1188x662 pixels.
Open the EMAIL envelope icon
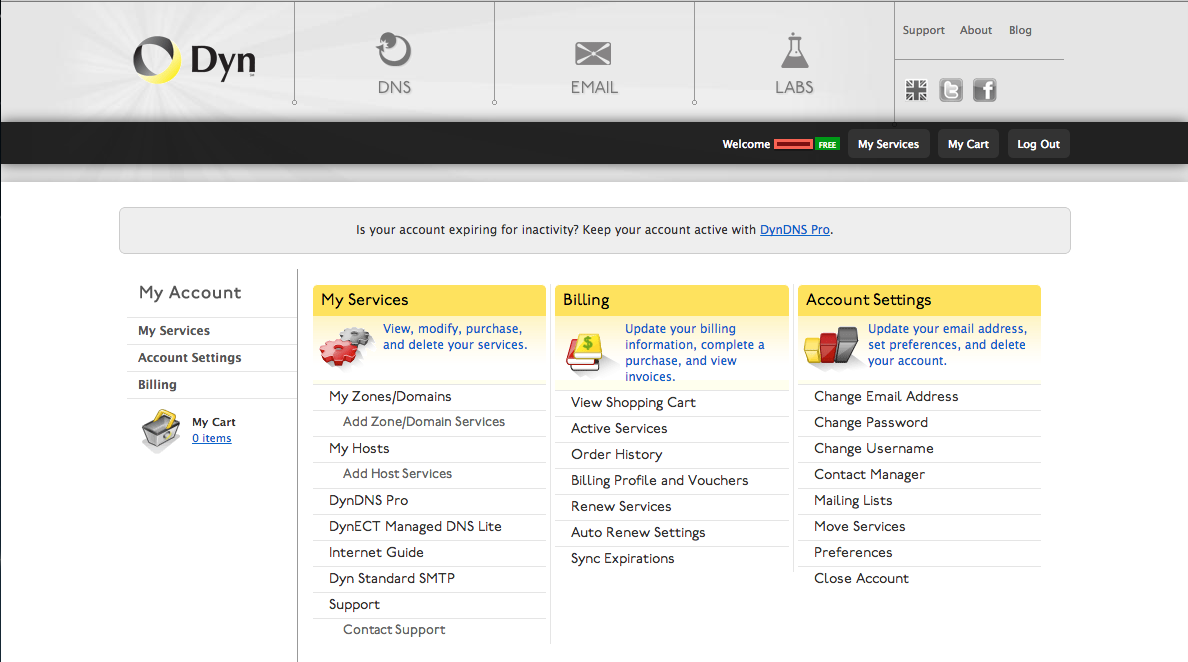593,54
